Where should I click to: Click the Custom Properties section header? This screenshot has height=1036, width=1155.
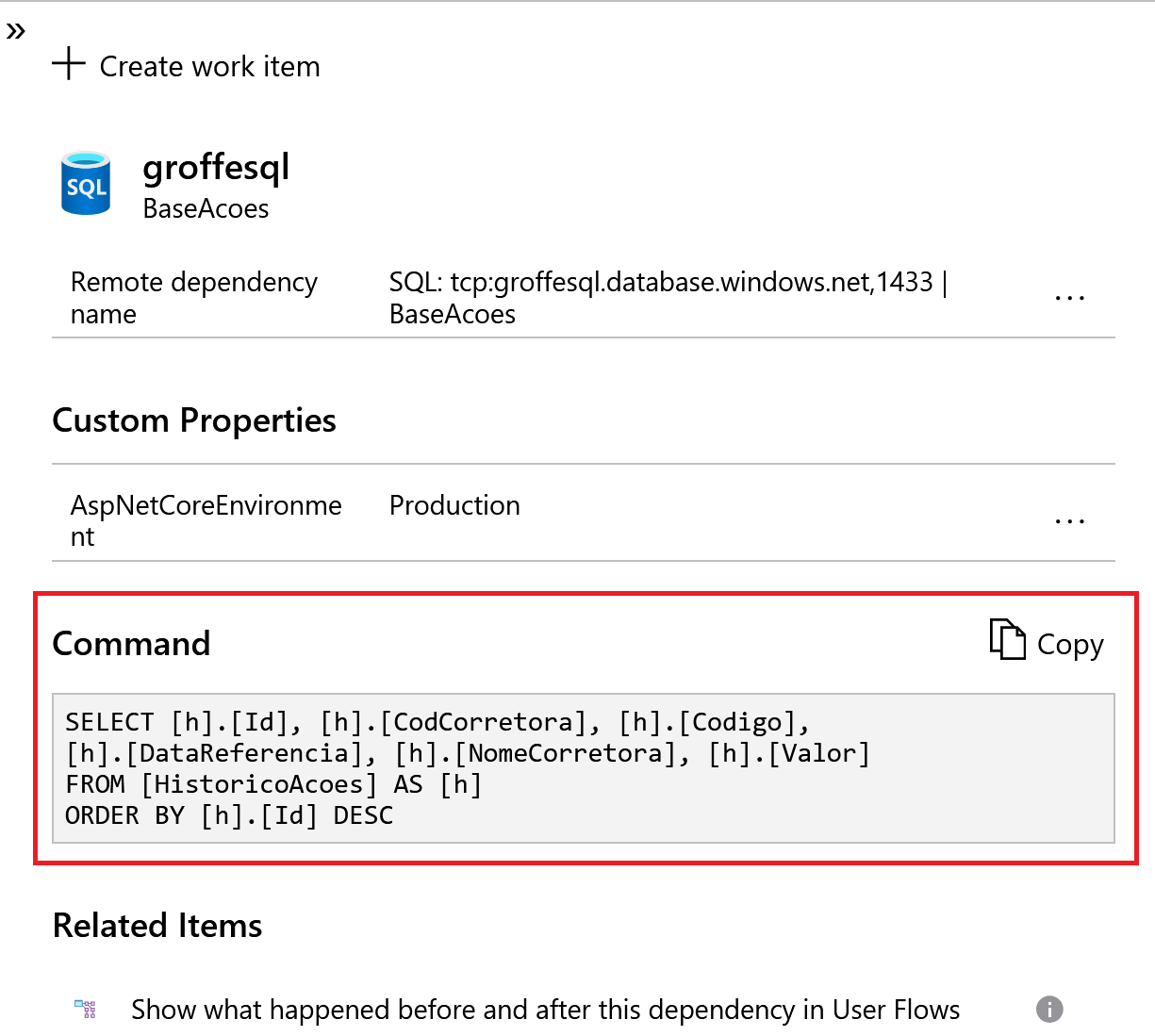coord(194,420)
